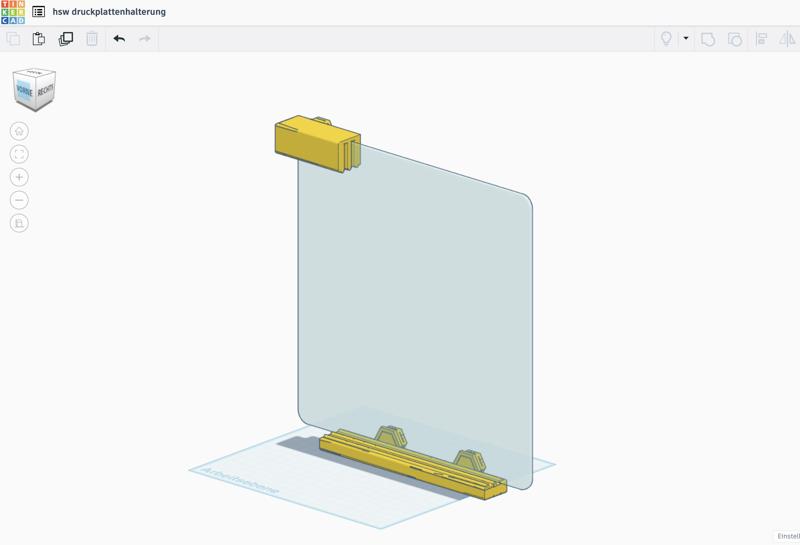Viewport: 800px width, 545px height.
Task: Click the RECHTS face of view cube
Action: pyautogui.click(x=45, y=91)
